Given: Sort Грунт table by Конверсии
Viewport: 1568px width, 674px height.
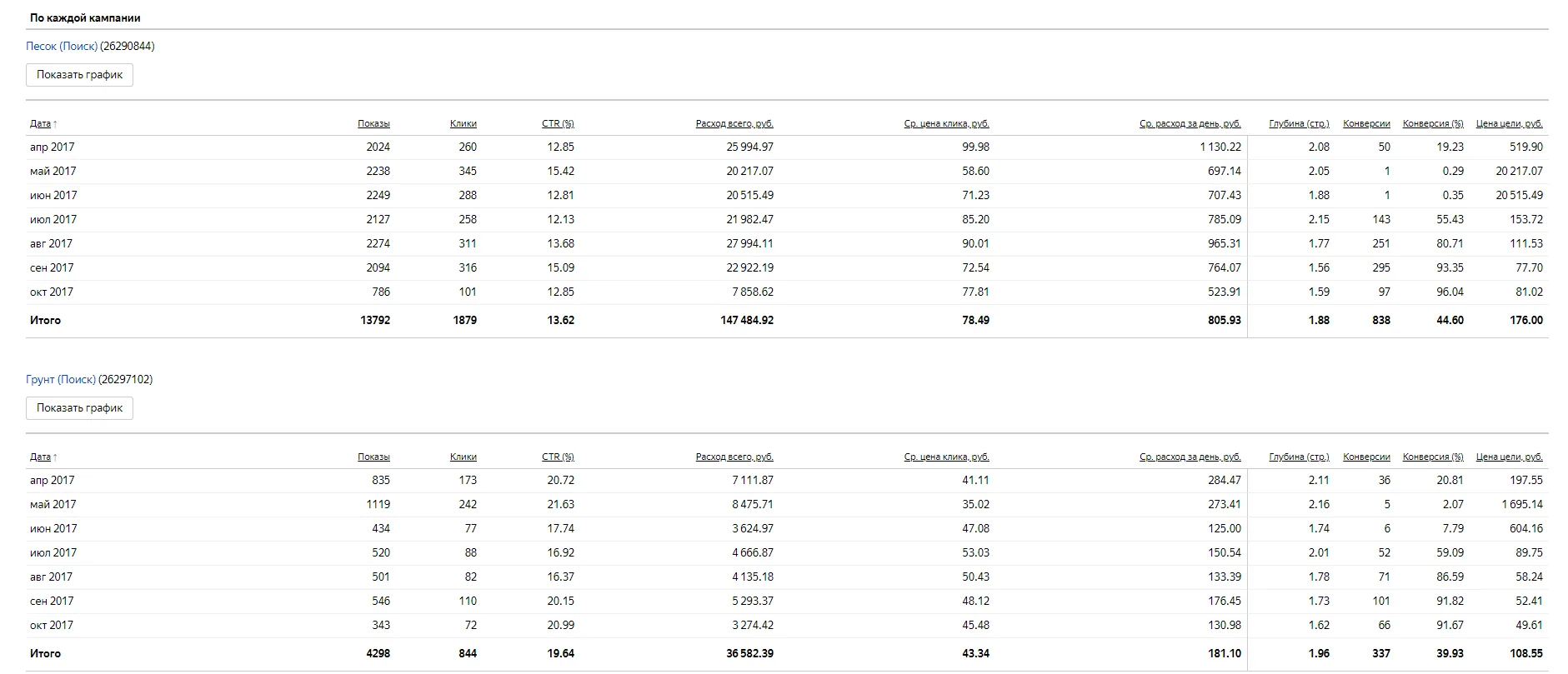Looking at the screenshot, I should 1367,457.
